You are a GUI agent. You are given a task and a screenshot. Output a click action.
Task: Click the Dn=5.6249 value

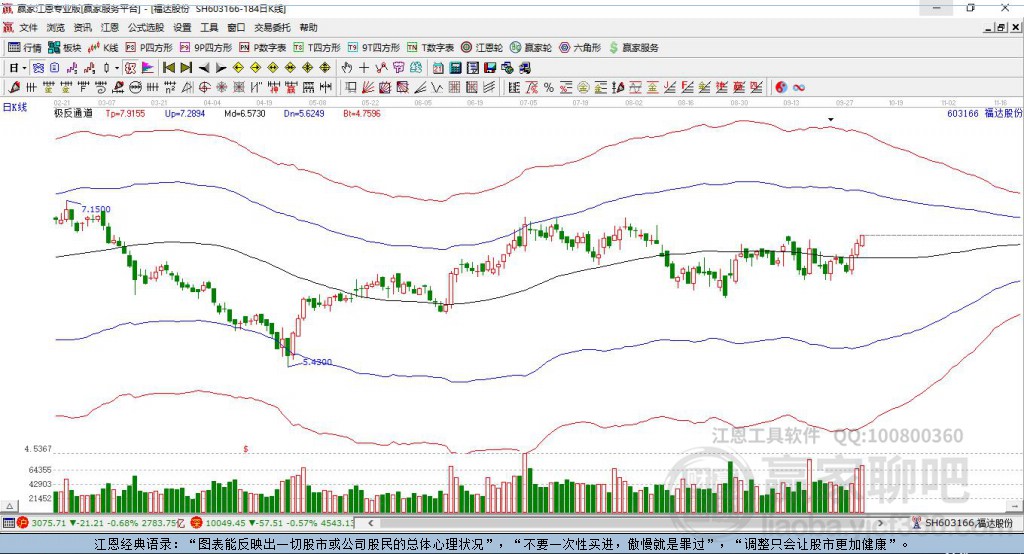point(304,114)
